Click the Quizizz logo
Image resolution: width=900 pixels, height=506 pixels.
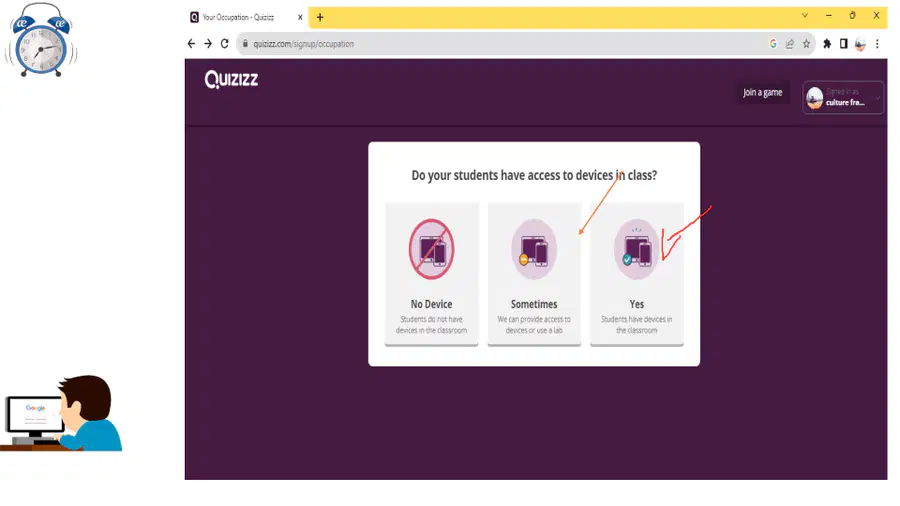click(x=231, y=79)
